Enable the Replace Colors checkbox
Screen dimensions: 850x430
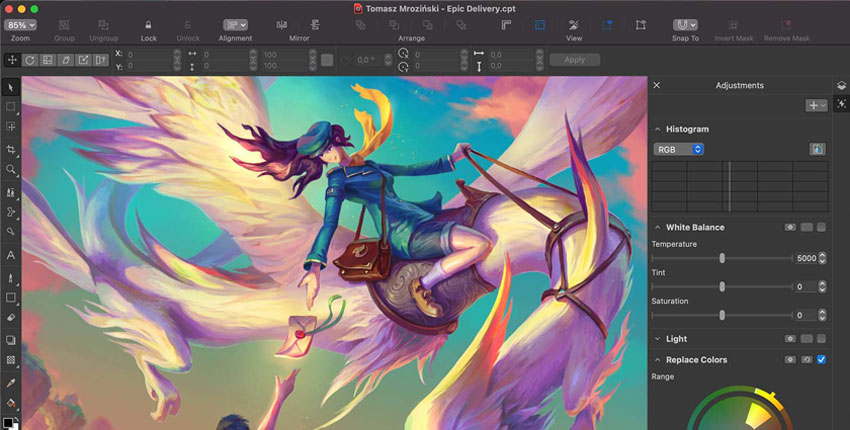coord(821,360)
